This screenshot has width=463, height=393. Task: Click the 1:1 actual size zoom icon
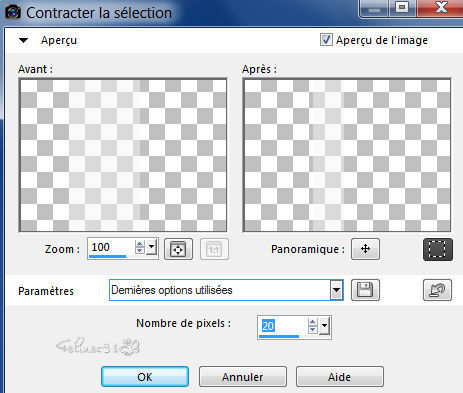point(214,249)
